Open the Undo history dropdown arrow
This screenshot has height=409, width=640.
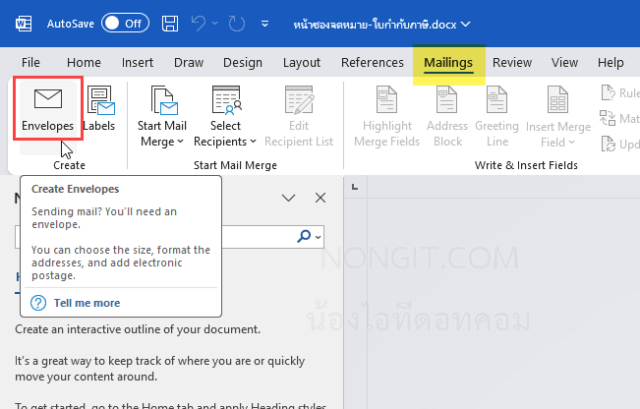click(x=215, y=24)
